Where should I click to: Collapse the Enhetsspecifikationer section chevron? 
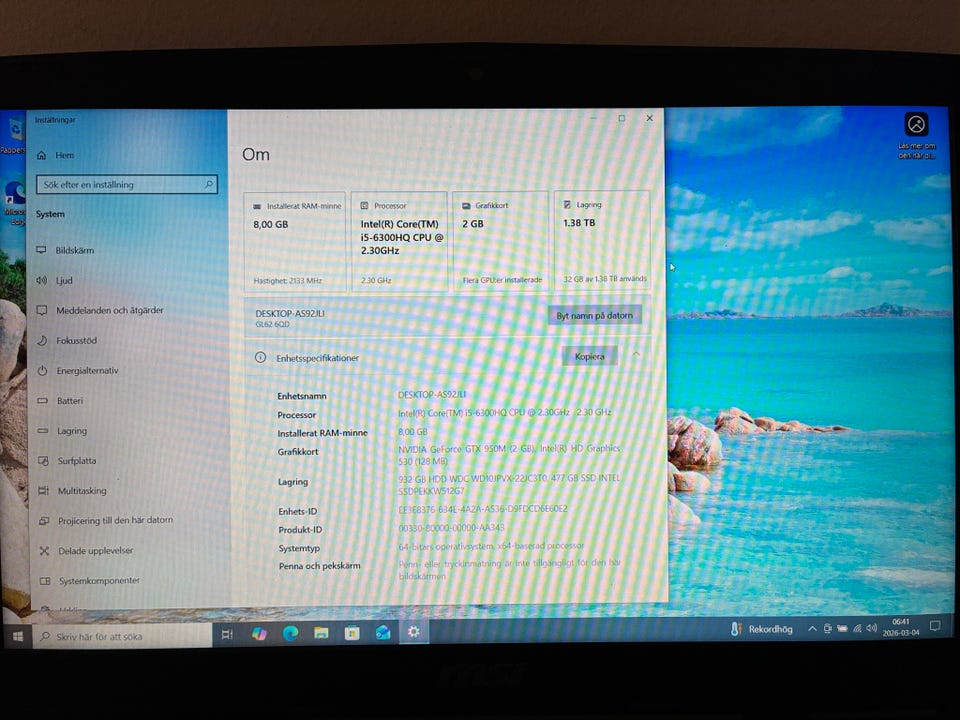[636, 354]
